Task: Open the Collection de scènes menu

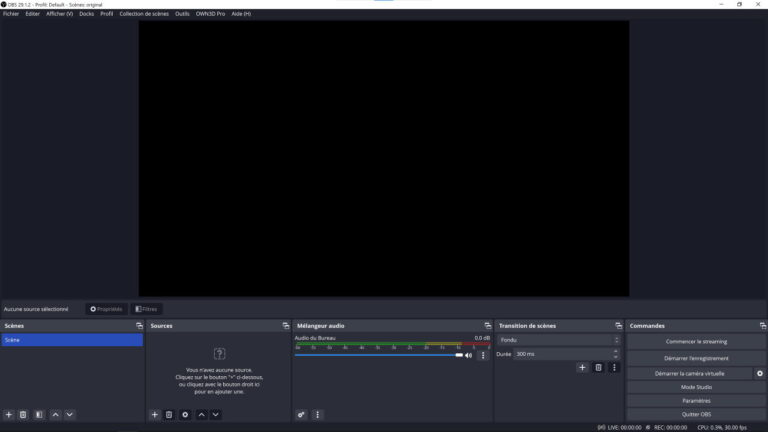Action: click(144, 14)
